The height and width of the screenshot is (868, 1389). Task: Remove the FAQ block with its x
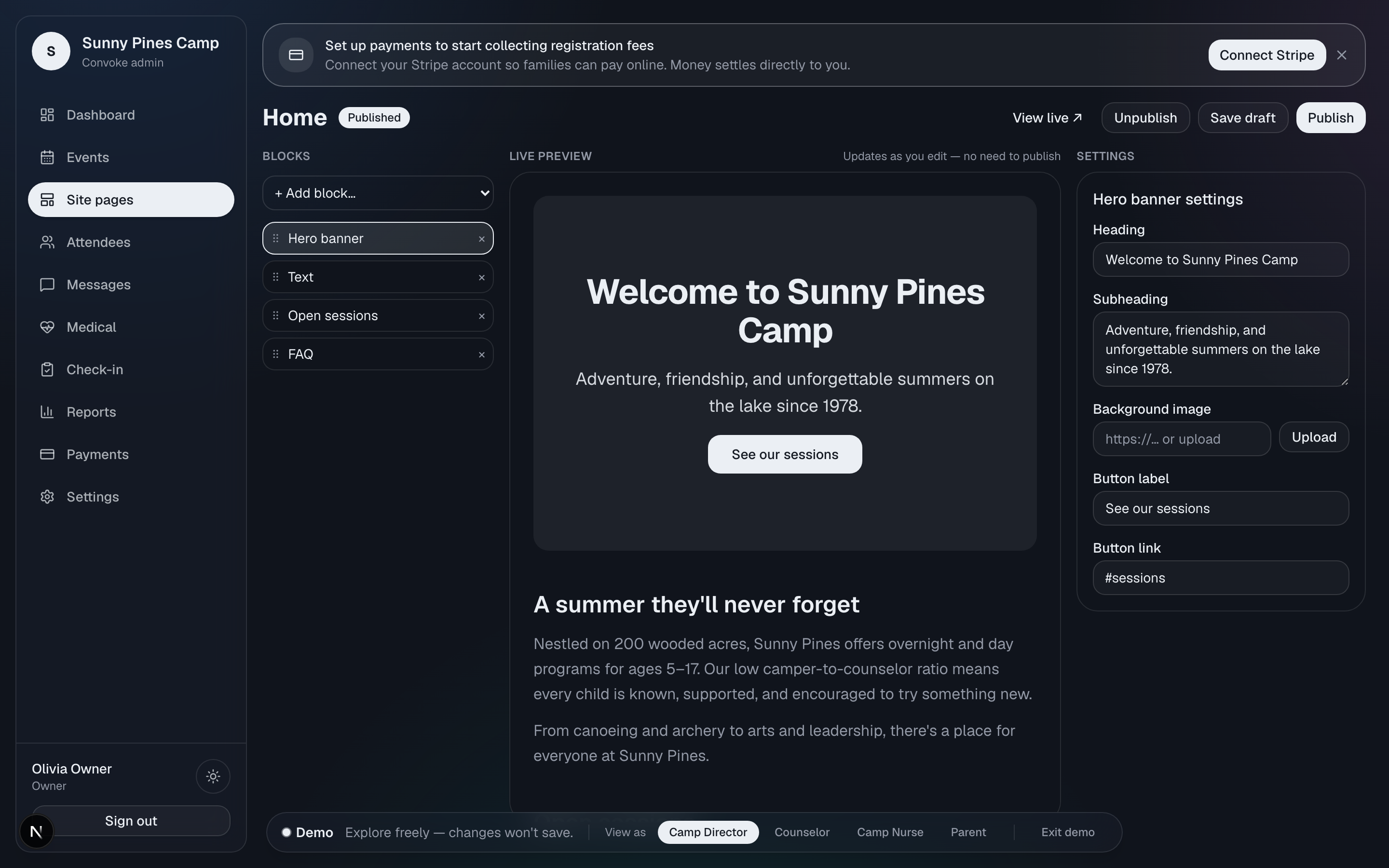pos(481,355)
